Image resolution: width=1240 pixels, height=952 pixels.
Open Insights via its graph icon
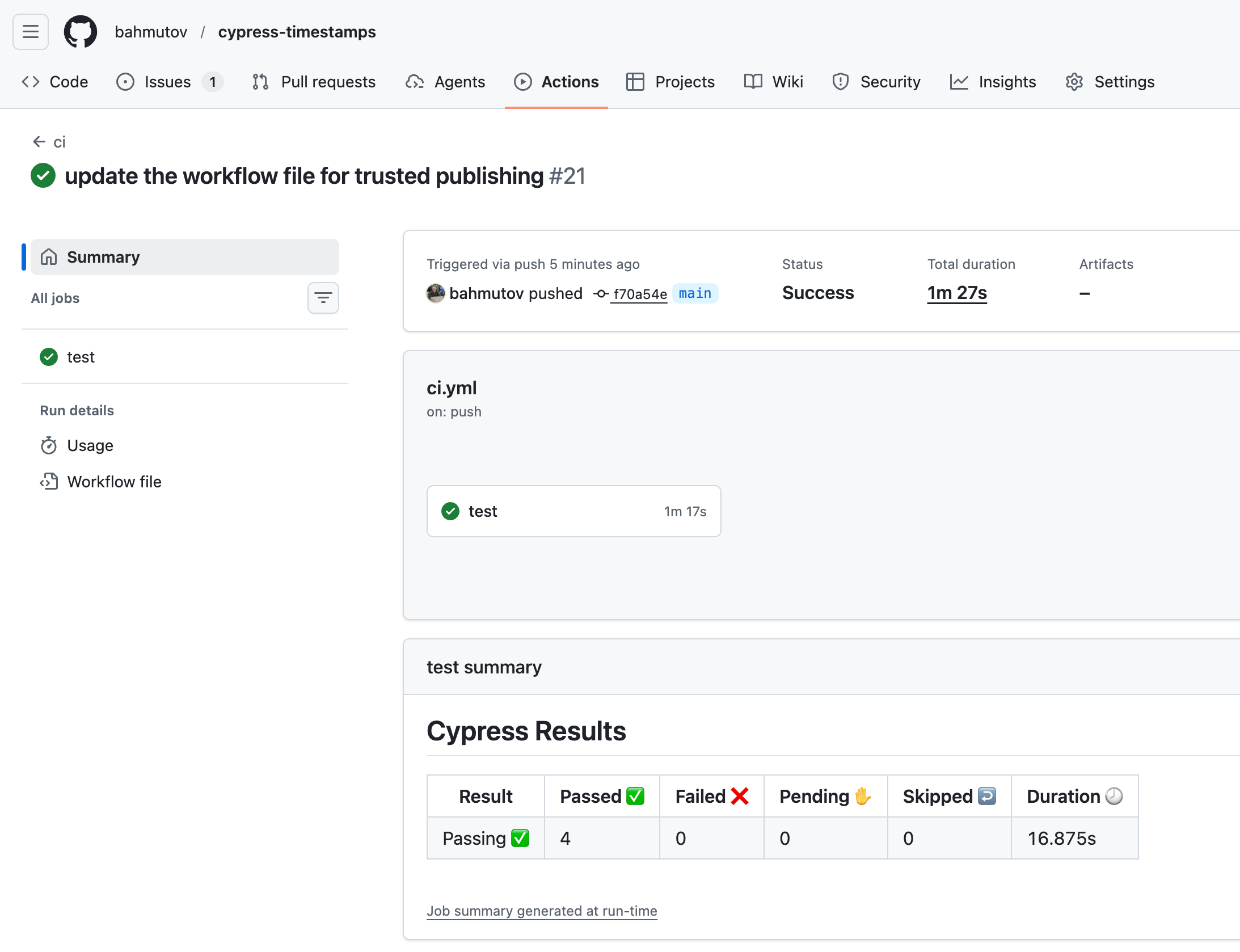pyautogui.click(x=958, y=82)
